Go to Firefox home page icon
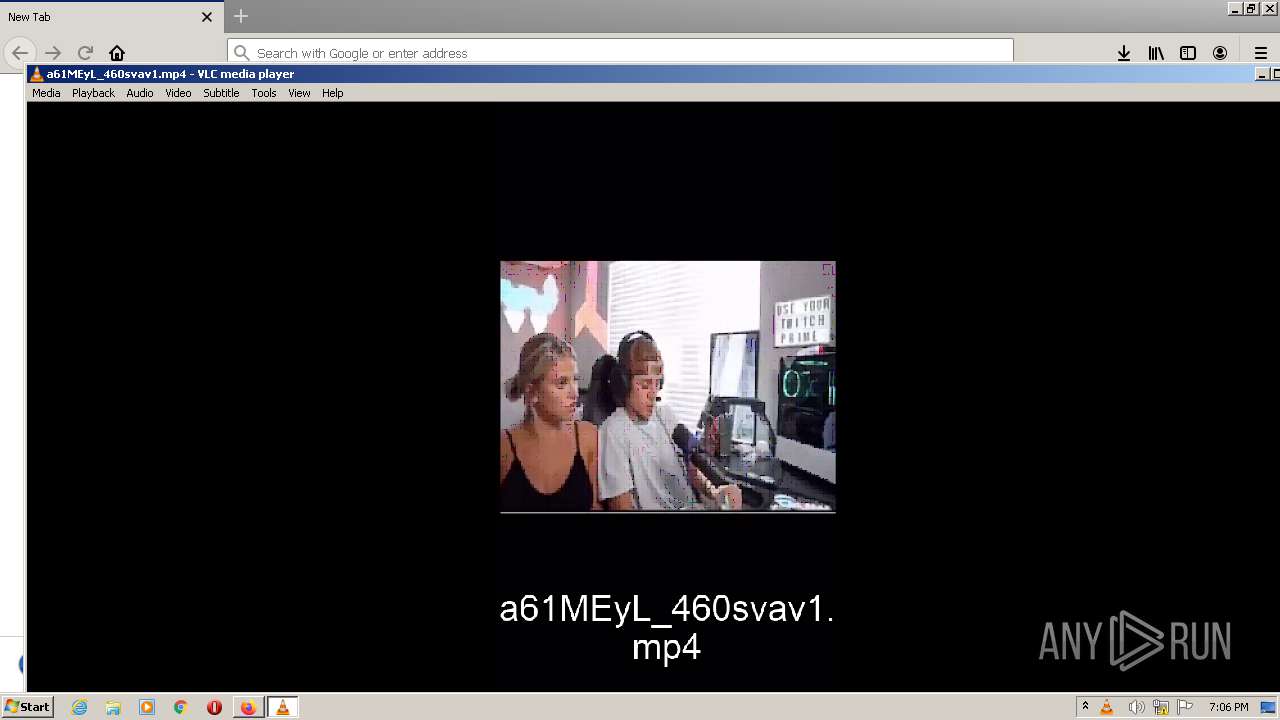1280x720 pixels. (117, 53)
